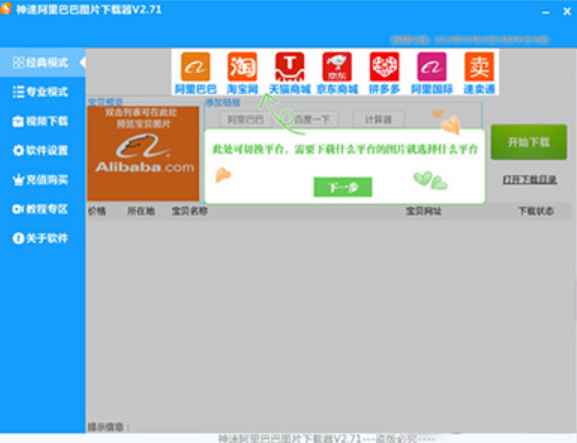Click the 宝贝名称 column header
This screenshot has height=443, width=577.
[x=190, y=211]
